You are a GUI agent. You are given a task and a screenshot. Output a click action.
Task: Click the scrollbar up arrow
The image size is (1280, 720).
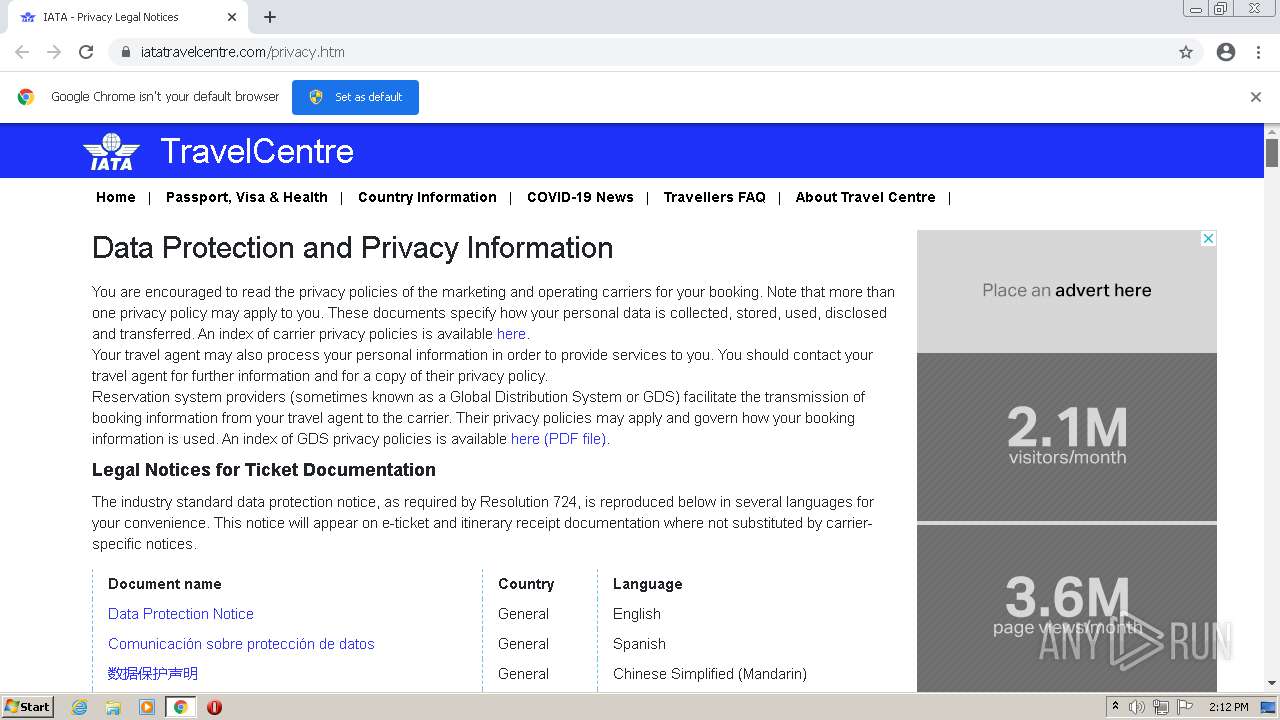1272,131
